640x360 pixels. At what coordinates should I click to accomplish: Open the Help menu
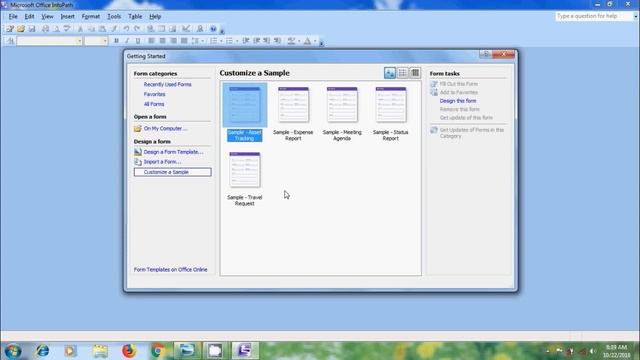pos(155,16)
